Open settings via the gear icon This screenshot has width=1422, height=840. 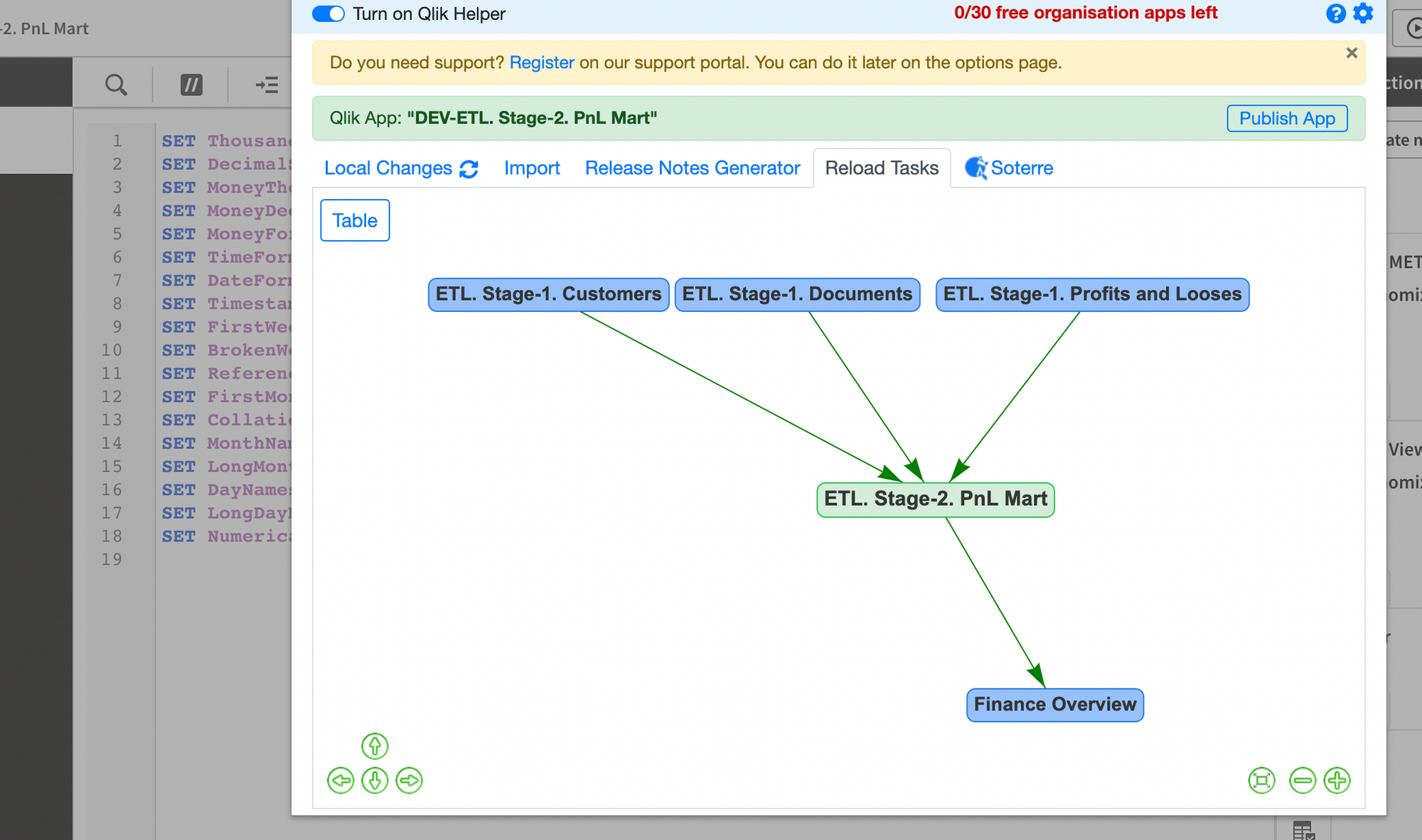[x=1363, y=14]
